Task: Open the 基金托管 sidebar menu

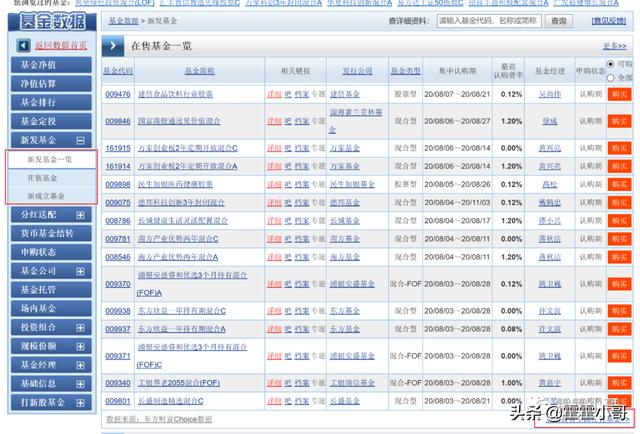Action: point(51,290)
